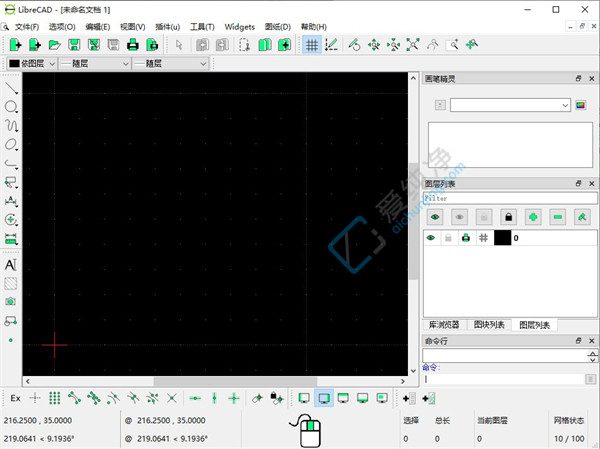Switch to the 图块列表 tab
Viewport: 600px width, 449px height.
point(489,325)
